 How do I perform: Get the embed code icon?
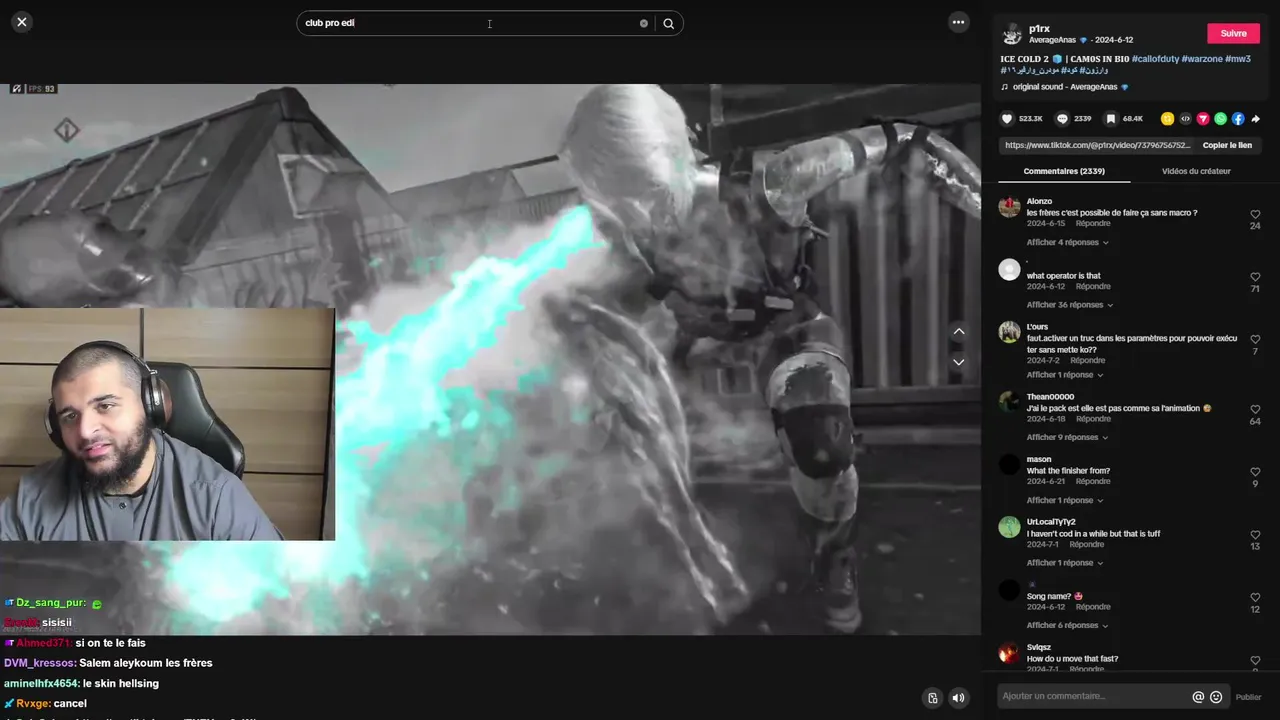click(x=1185, y=118)
